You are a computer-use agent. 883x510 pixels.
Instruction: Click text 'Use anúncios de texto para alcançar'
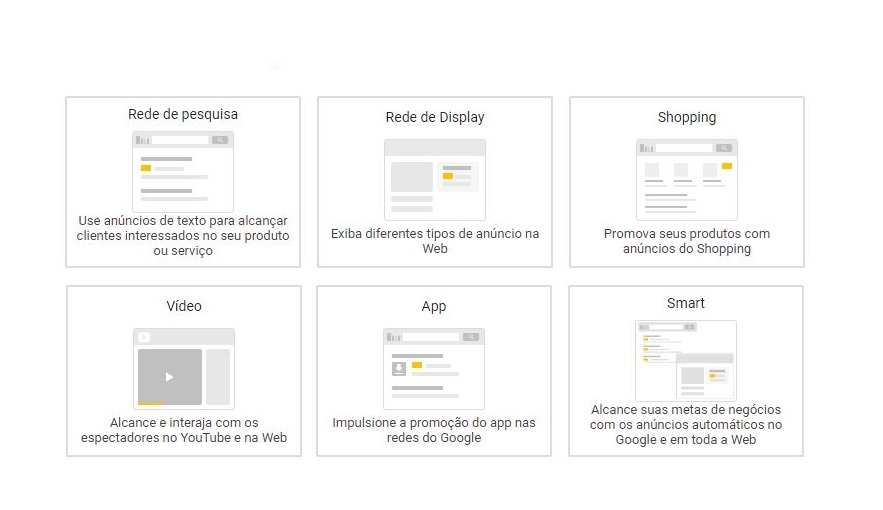(x=183, y=221)
